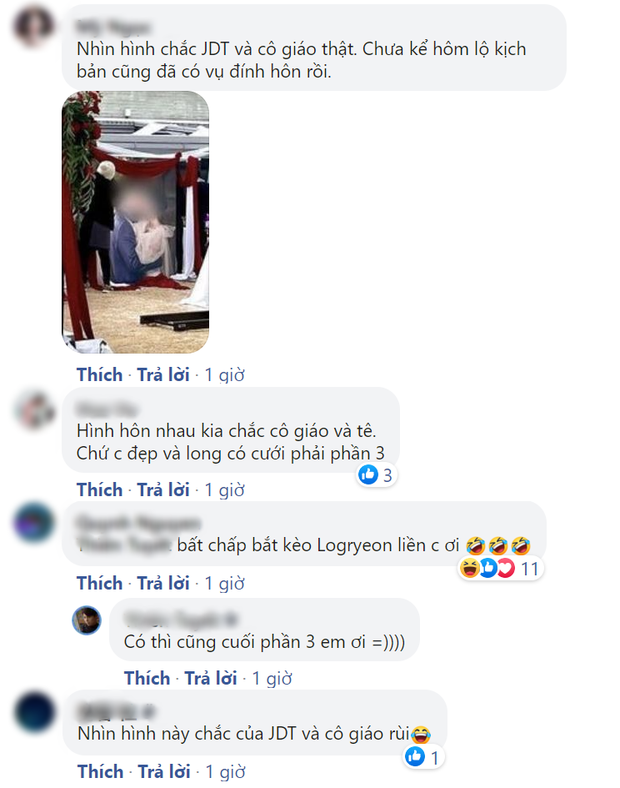The image size is (620, 788).
Task: Click Thích under the last JDT comment
Action: tap(100, 771)
